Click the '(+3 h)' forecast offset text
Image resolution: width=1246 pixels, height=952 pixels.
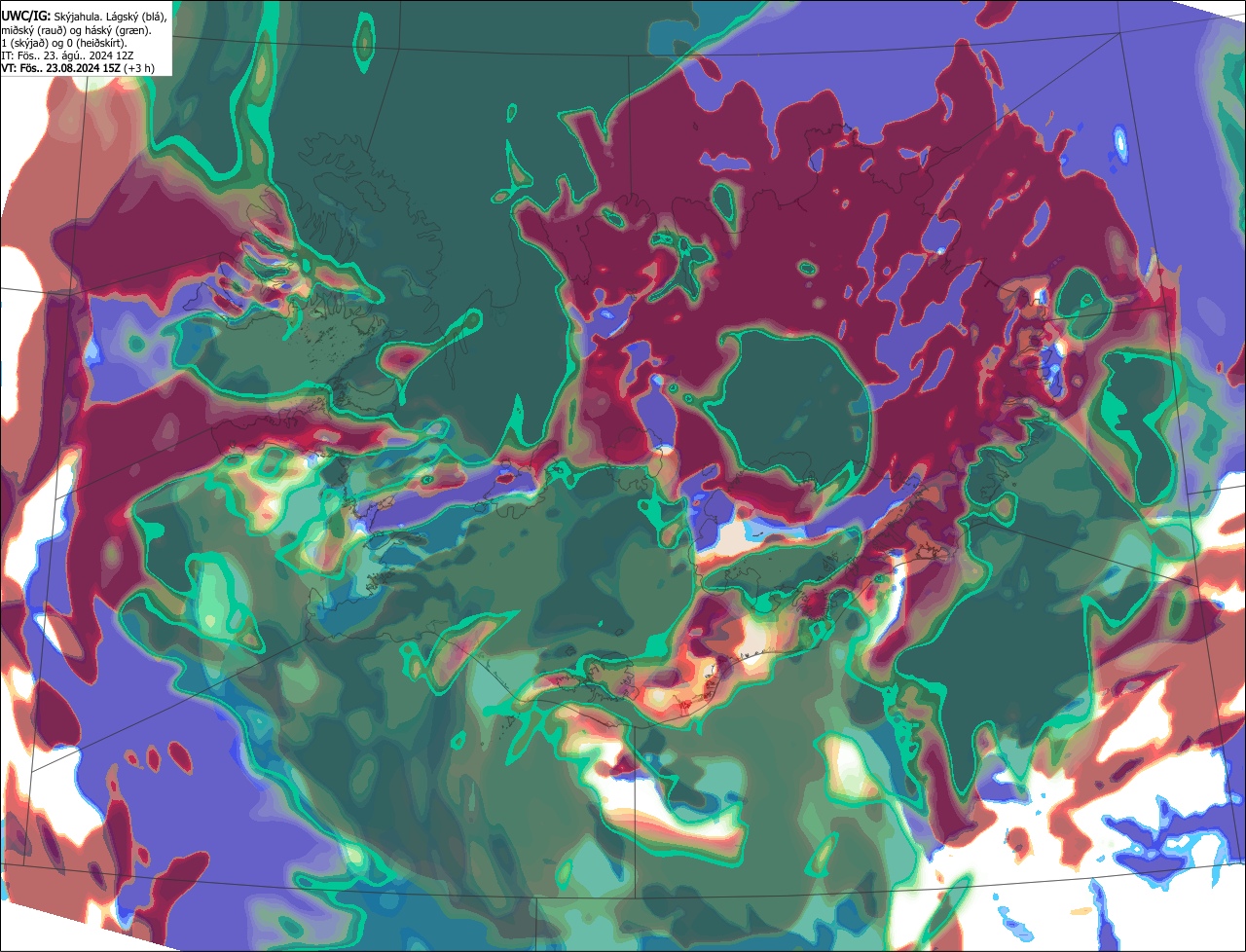139,68
